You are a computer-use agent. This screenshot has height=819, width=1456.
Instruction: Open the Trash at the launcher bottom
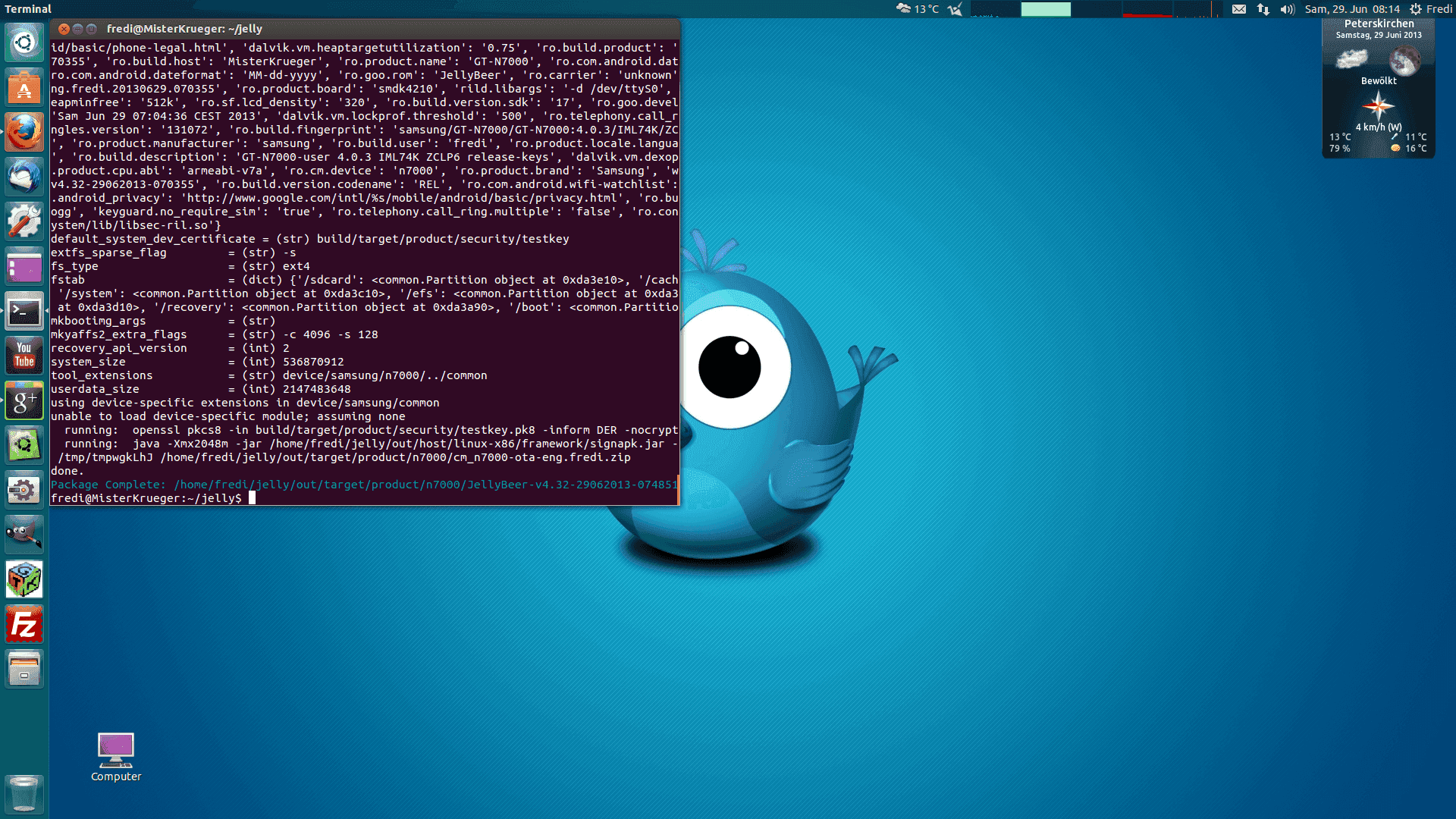[x=24, y=794]
